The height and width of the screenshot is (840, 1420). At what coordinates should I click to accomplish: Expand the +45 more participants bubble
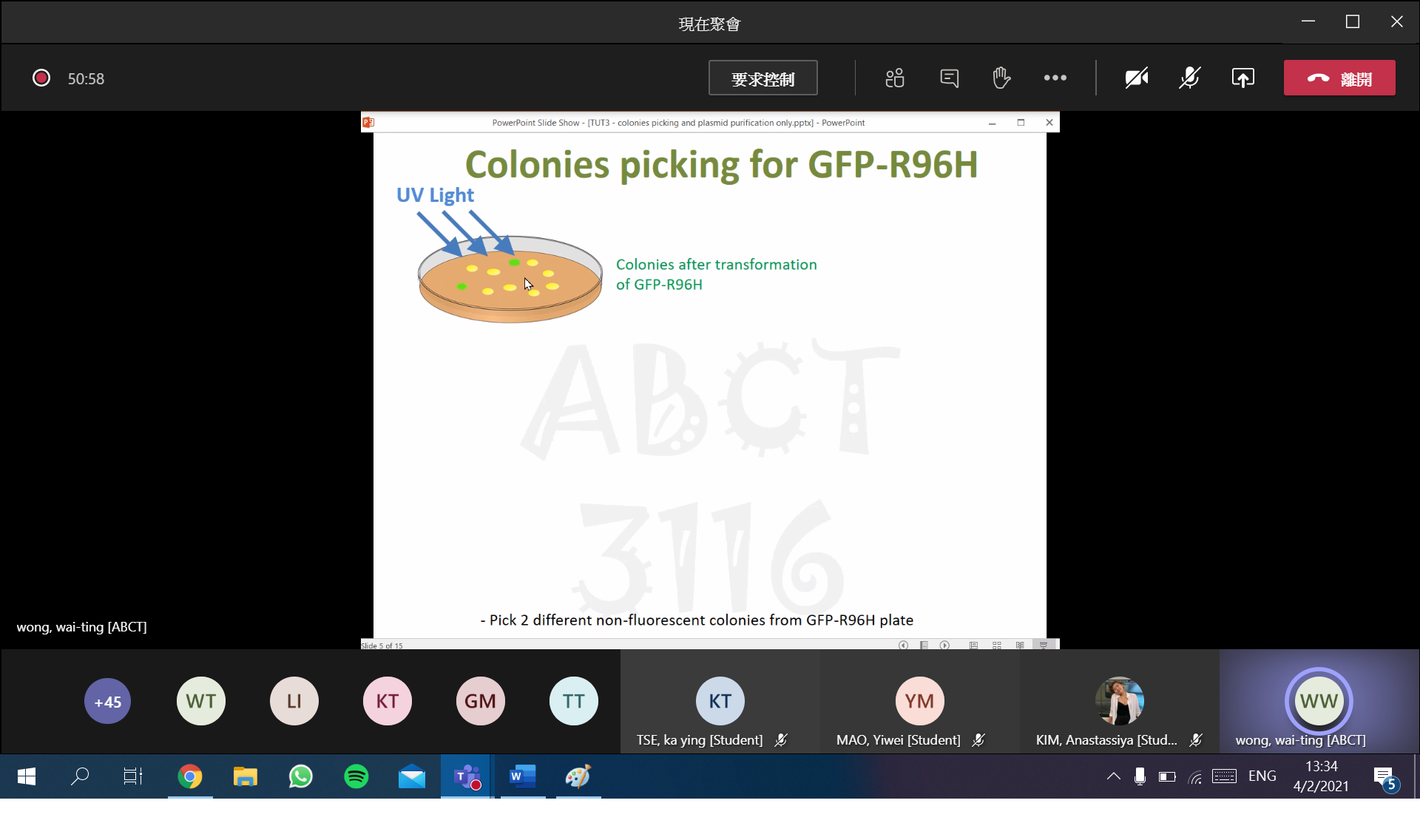[x=107, y=701]
